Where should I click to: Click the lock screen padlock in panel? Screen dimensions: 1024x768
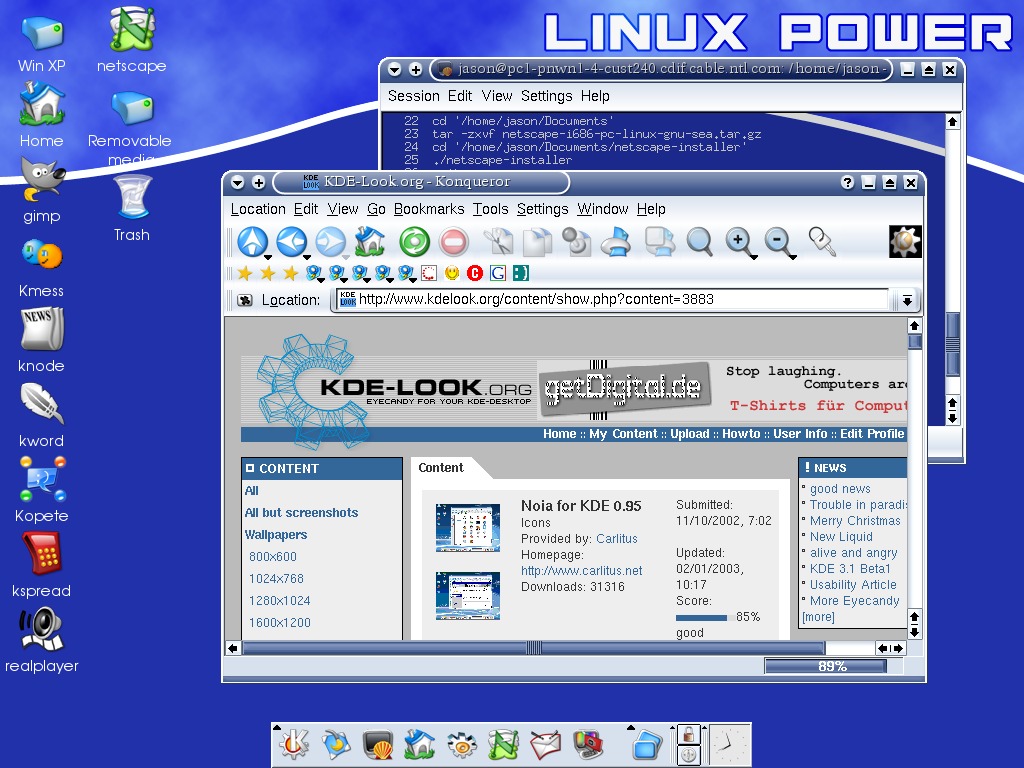pyautogui.click(x=689, y=735)
